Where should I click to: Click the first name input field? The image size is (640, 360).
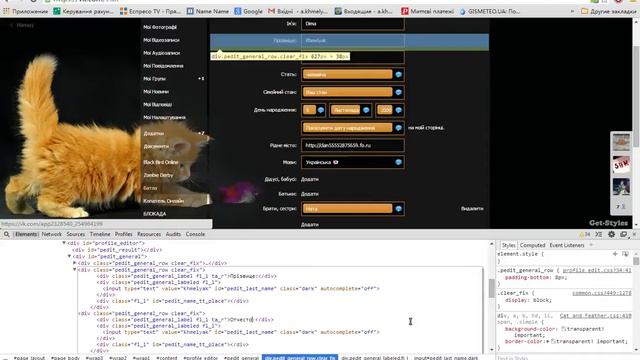[x=353, y=24]
